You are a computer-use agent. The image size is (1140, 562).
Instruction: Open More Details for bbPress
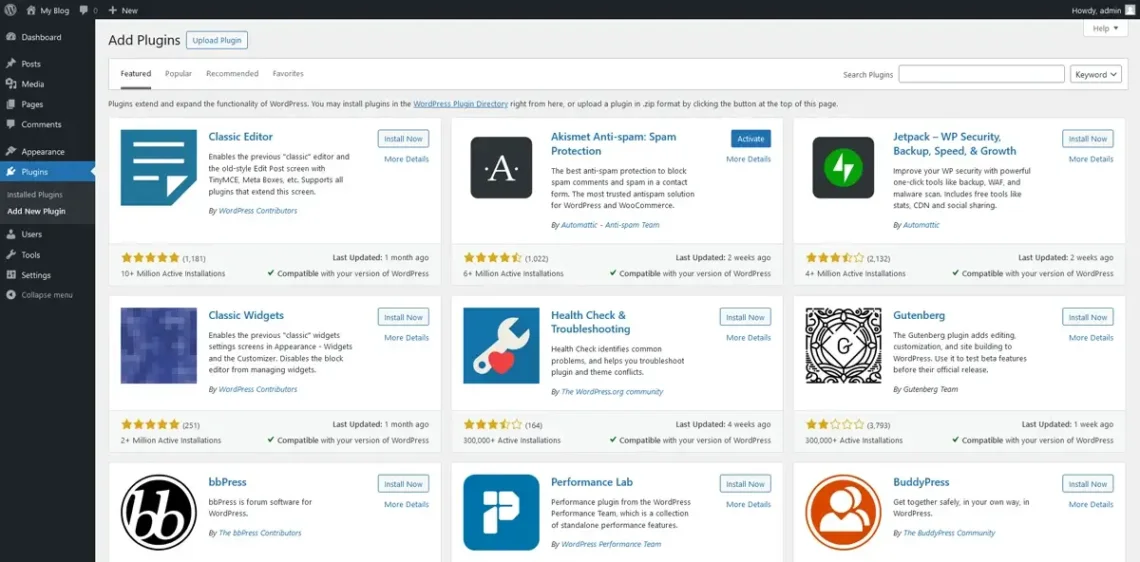click(x=406, y=505)
